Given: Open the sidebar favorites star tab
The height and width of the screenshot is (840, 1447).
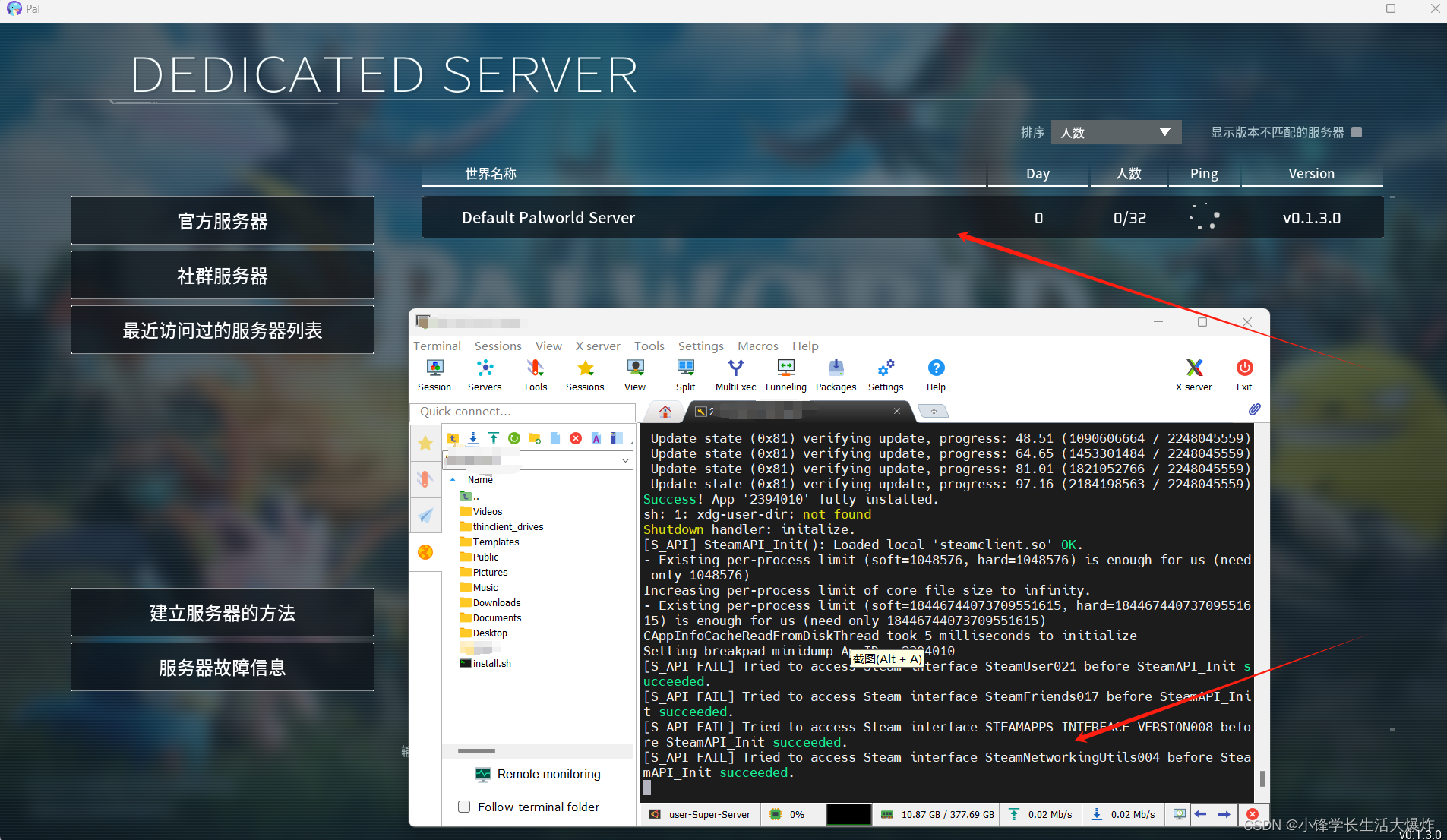Looking at the screenshot, I should click(x=425, y=443).
